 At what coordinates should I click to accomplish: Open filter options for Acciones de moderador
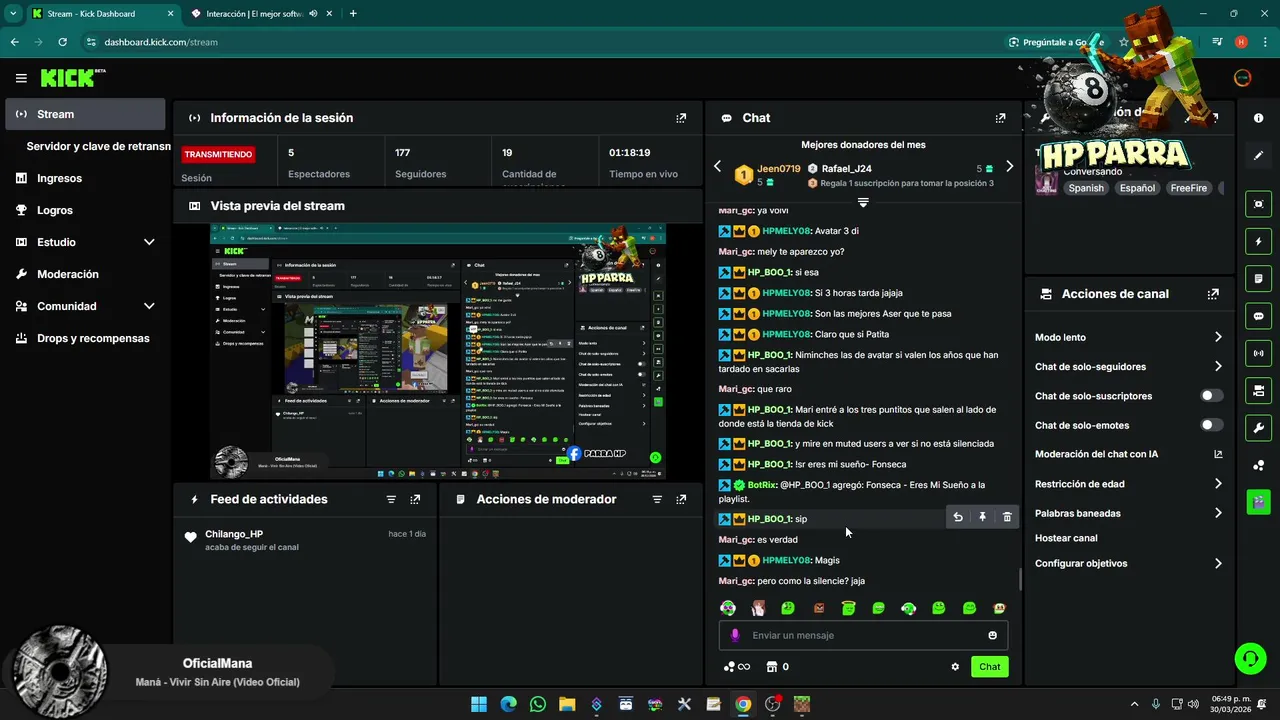(657, 499)
